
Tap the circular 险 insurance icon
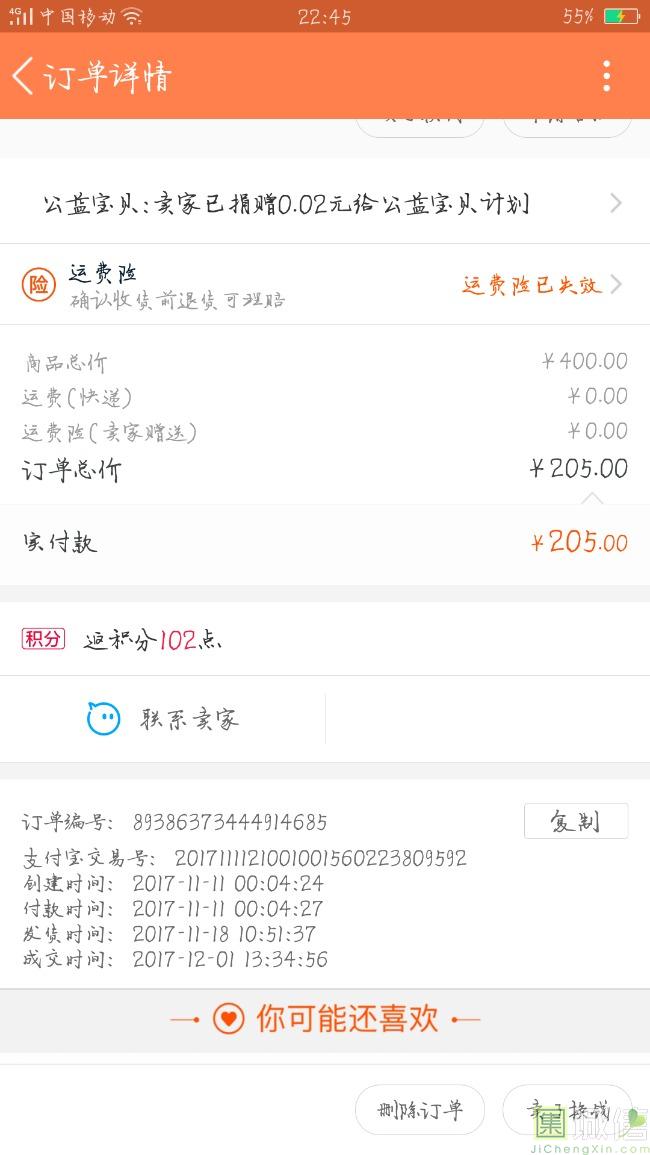(x=38, y=285)
